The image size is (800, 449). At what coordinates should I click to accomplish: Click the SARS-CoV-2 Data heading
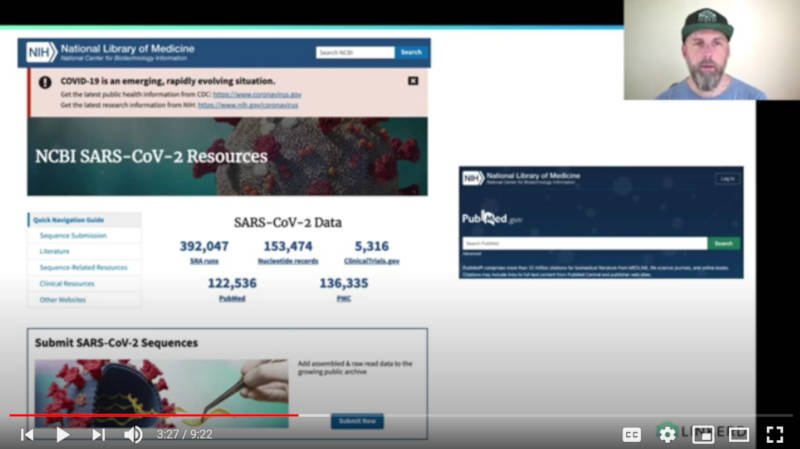pyautogui.click(x=288, y=223)
